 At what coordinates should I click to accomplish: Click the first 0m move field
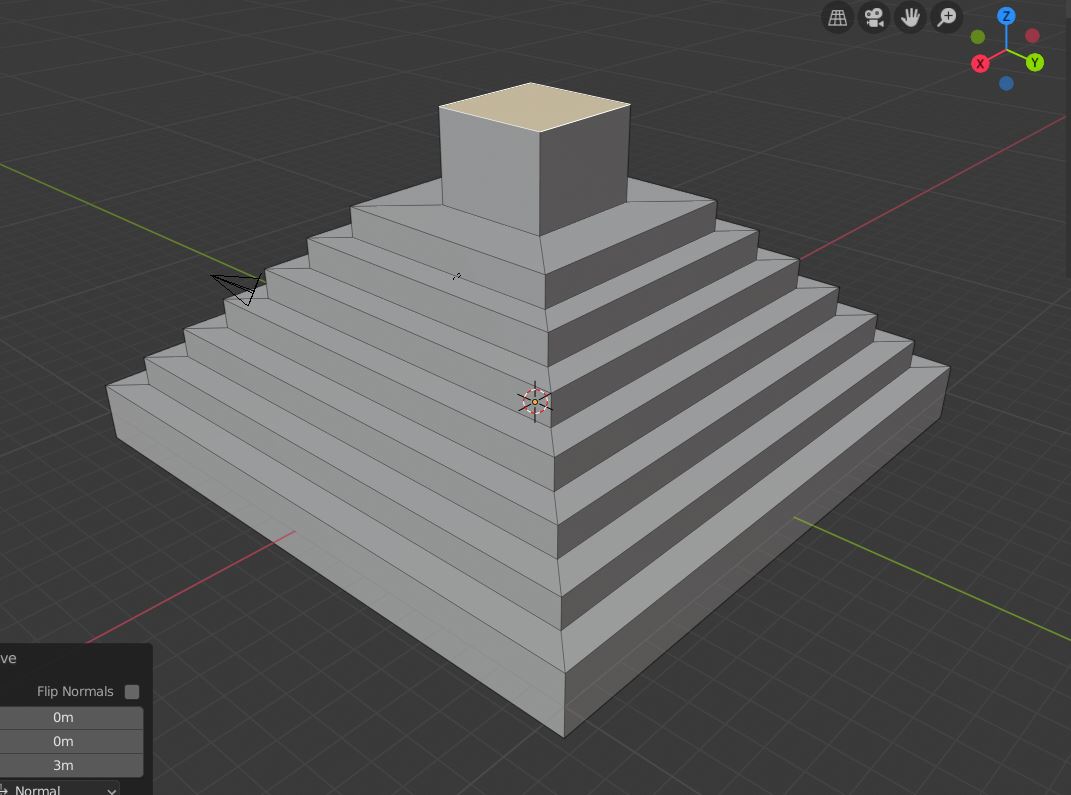point(63,717)
